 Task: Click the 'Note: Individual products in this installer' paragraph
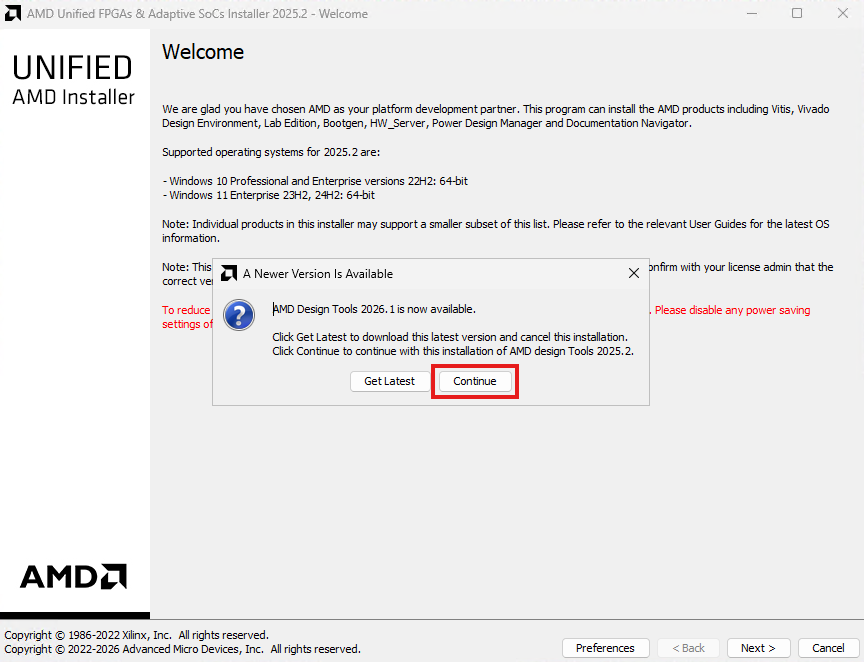(x=496, y=231)
